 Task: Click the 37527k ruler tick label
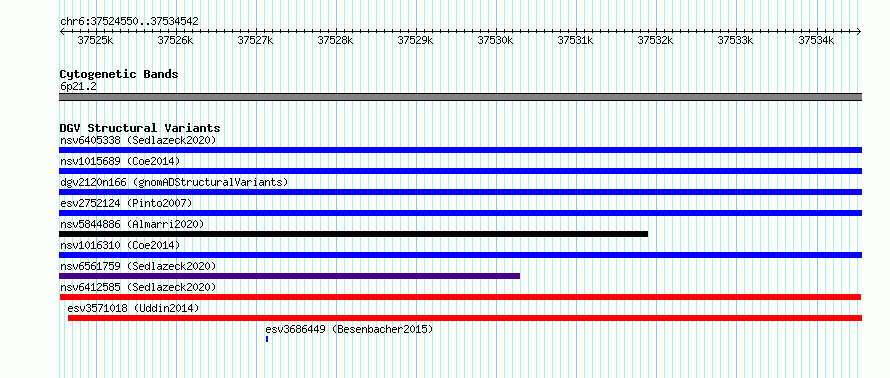(x=255, y=40)
